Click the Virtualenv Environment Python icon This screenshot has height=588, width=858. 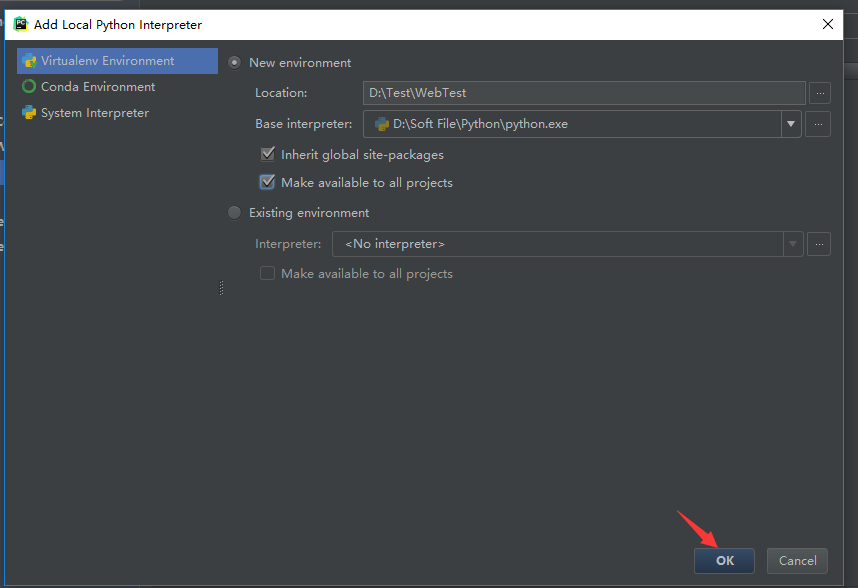coord(29,61)
